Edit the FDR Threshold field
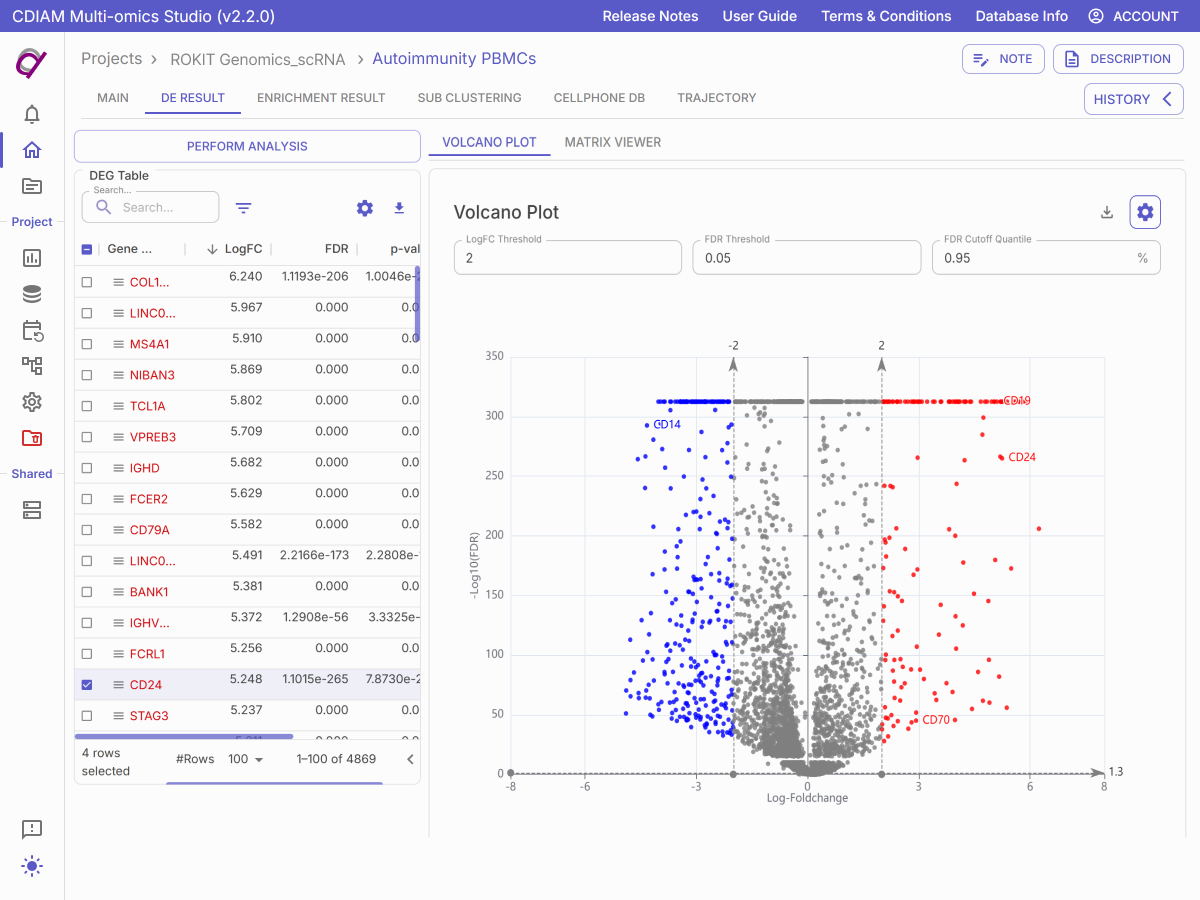The image size is (1200, 900). click(x=807, y=257)
